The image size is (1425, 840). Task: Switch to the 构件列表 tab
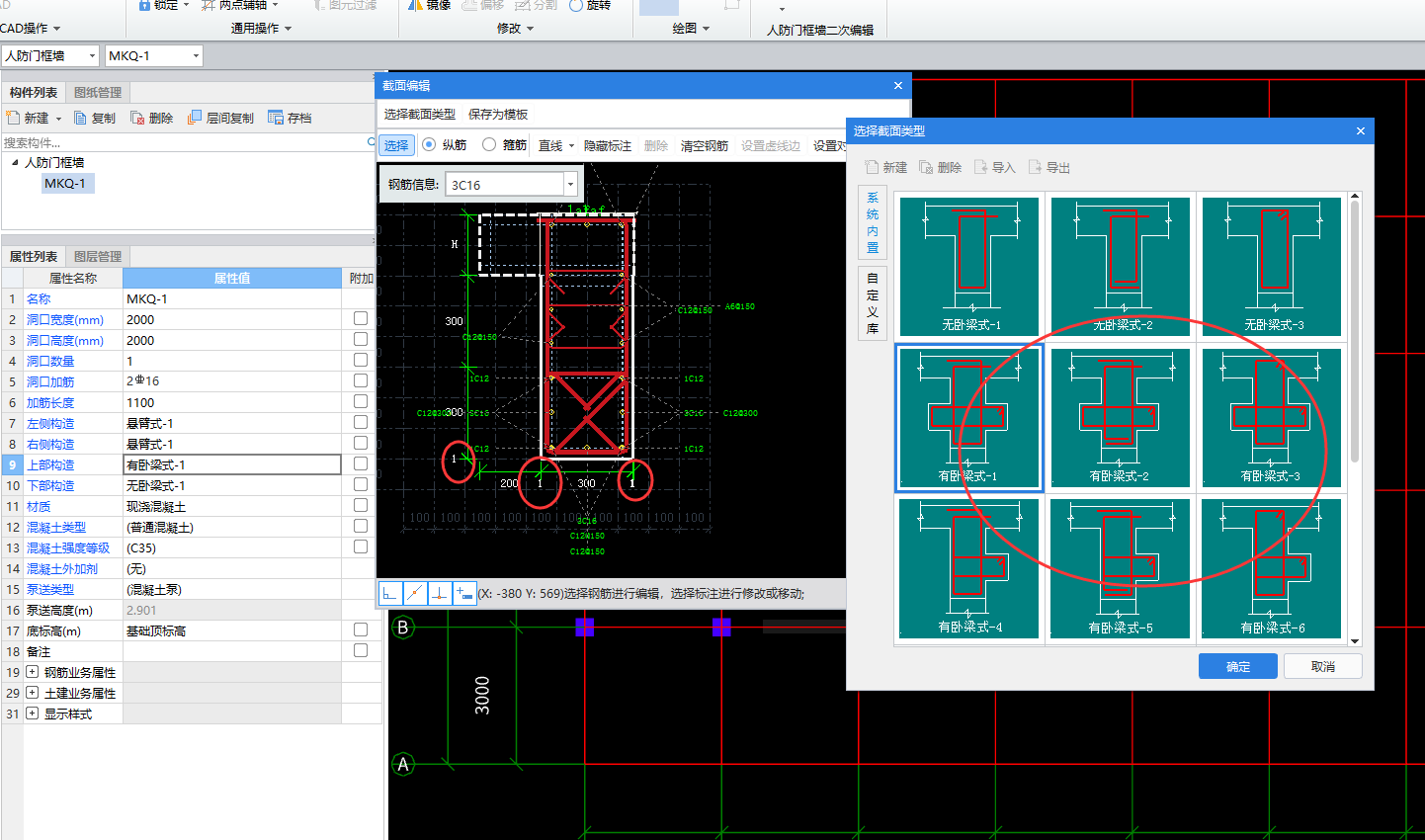[34, 93]
